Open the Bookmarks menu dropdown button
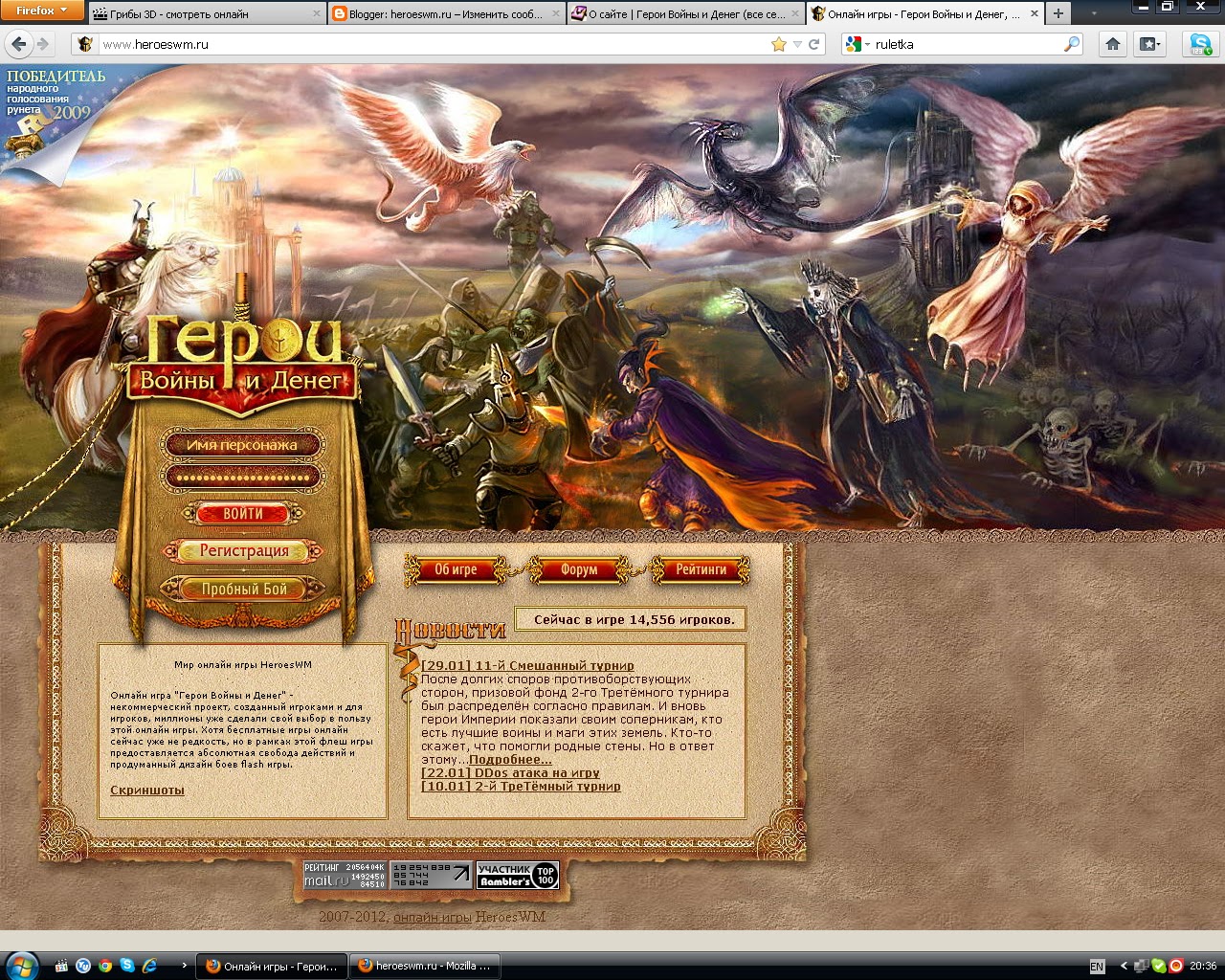The image size is (1225, 980). coord(1148,44)
